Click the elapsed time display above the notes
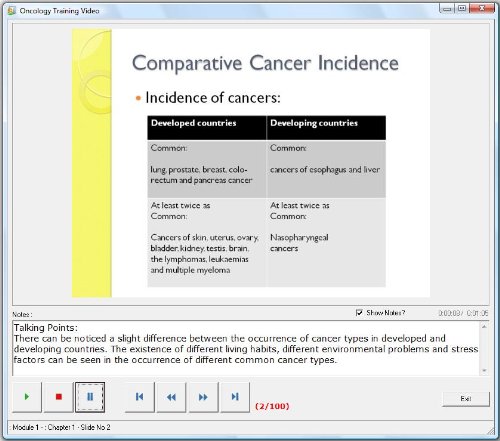This screenshot has height=441, width=500. [463, 313]
